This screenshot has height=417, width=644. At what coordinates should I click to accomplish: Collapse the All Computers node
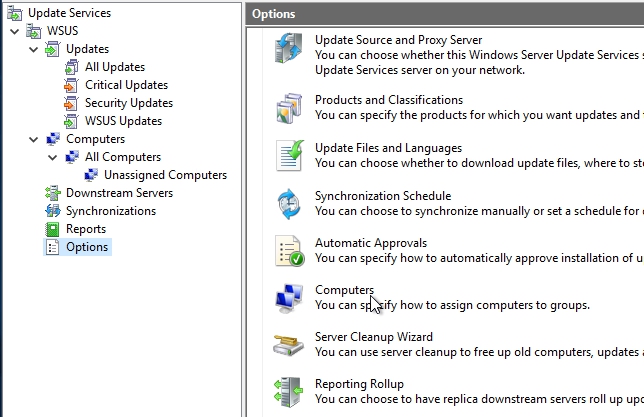(53, 157)
